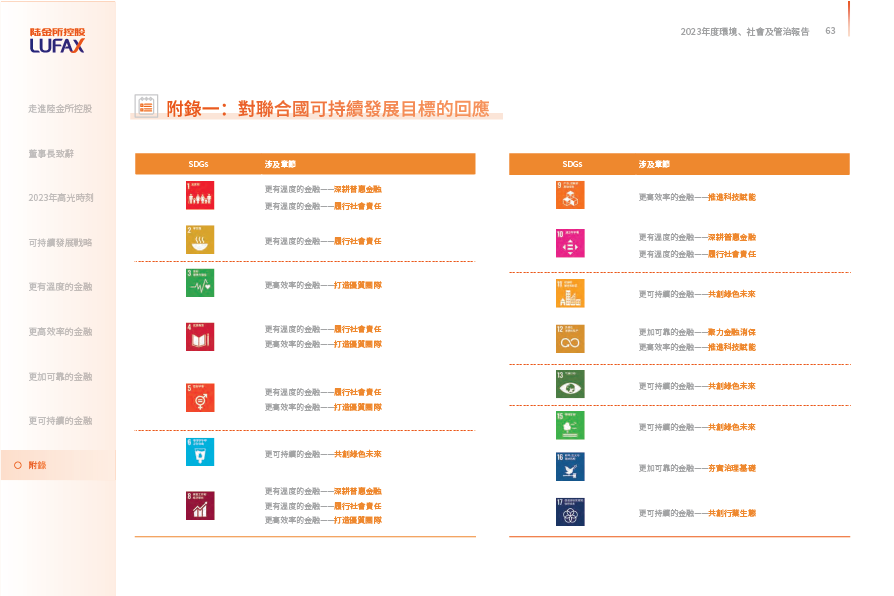Select the SDG 6 Clean Water icon
The image size is (894, 596).
[200, 452]
